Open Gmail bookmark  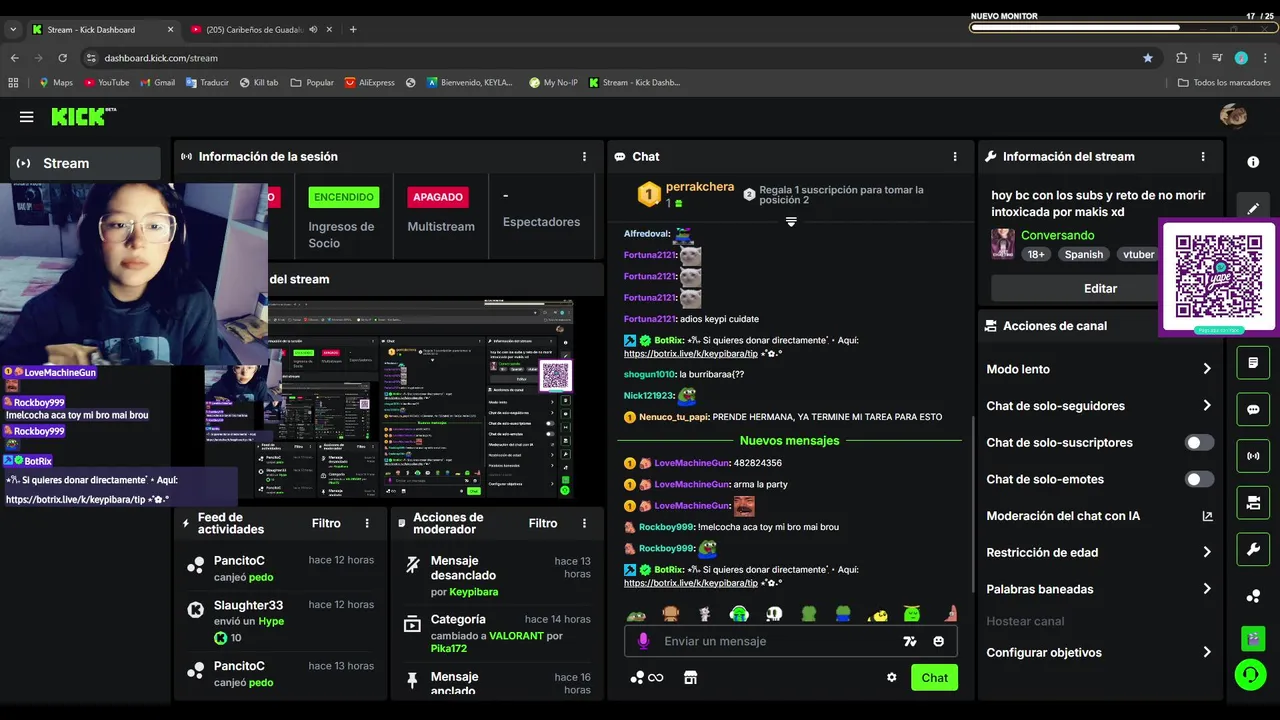point(158,82)
